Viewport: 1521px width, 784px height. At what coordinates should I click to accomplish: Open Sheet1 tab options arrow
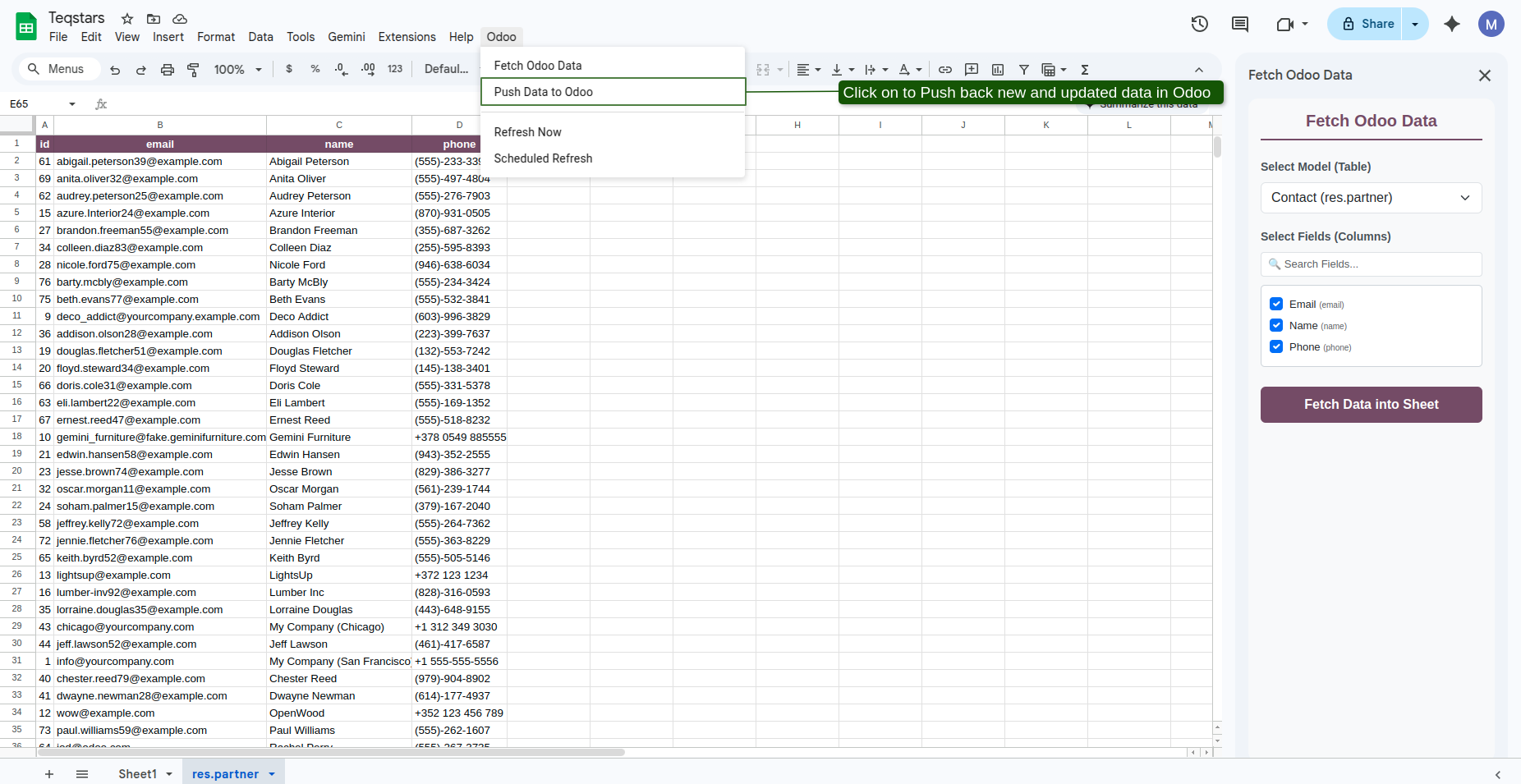[x=169, y=774]
